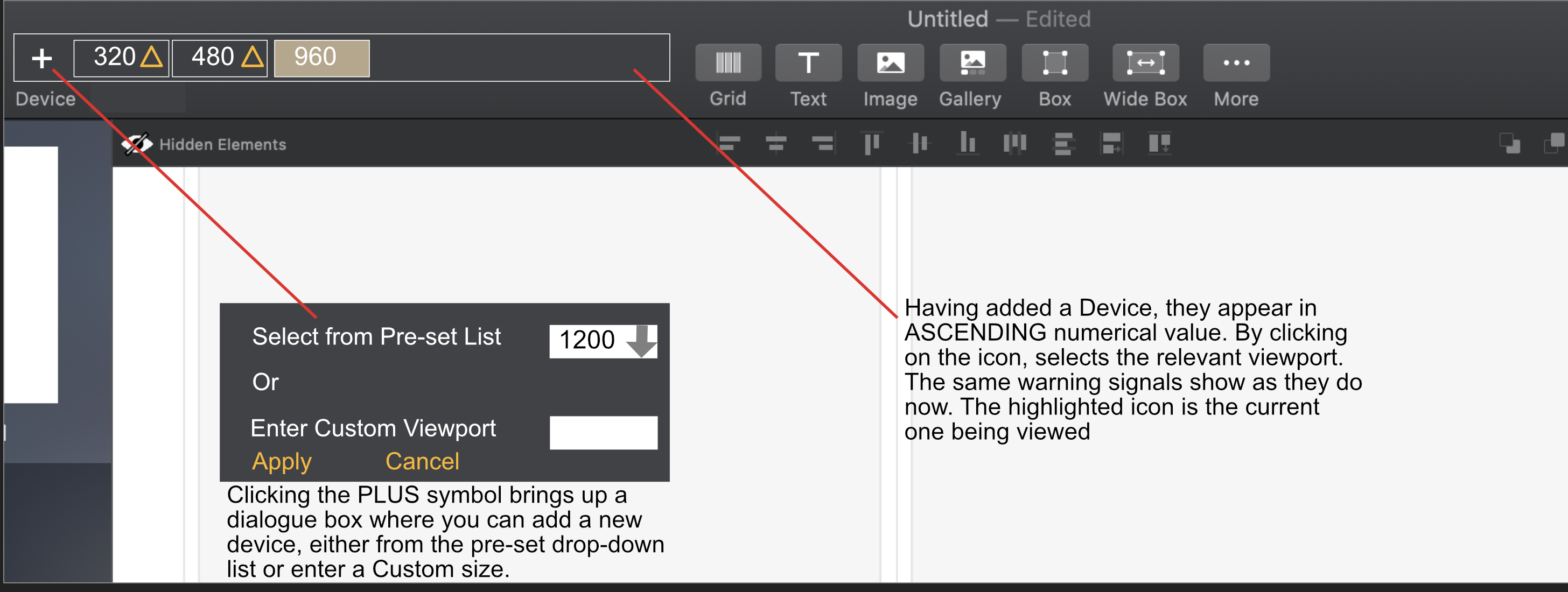The image size is (1568, 592).
Task: Distribute selected items horizontally
Action: [1014, 144]
